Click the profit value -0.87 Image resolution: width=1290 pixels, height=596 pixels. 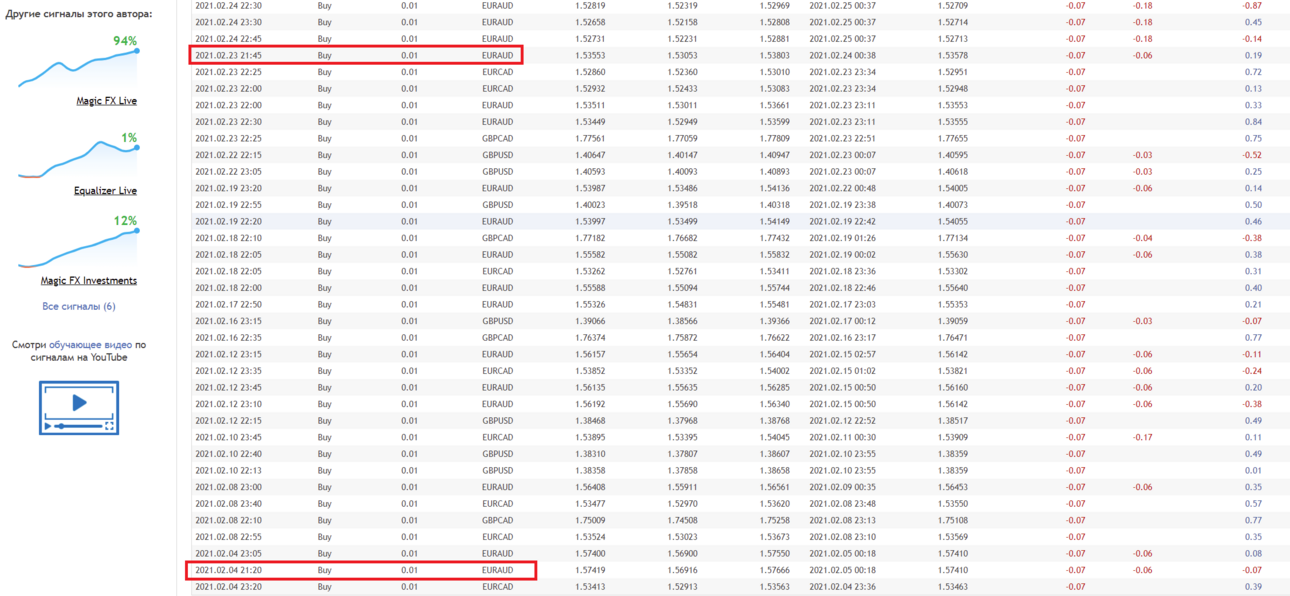pyautogui.click(x=1252, y=5)
